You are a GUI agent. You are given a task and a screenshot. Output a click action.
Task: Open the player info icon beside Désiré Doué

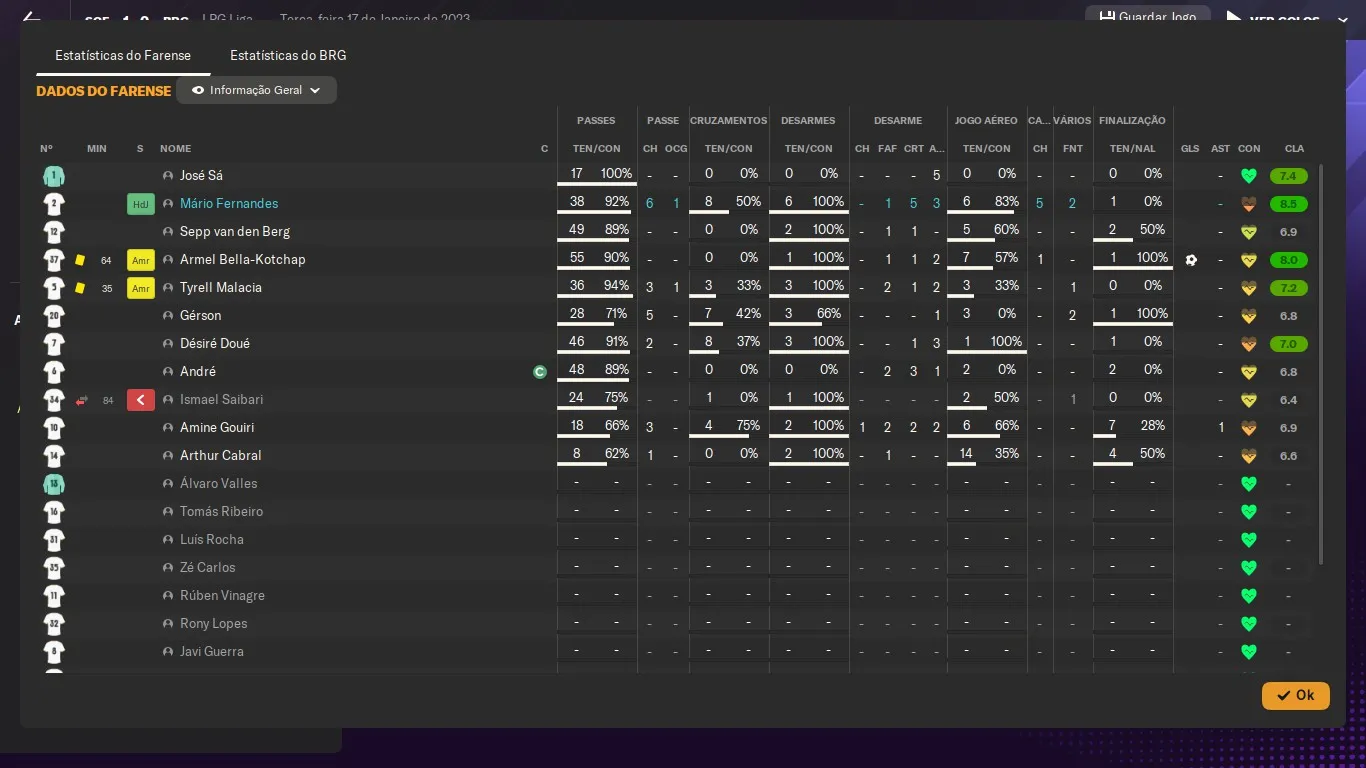(168, 344)
